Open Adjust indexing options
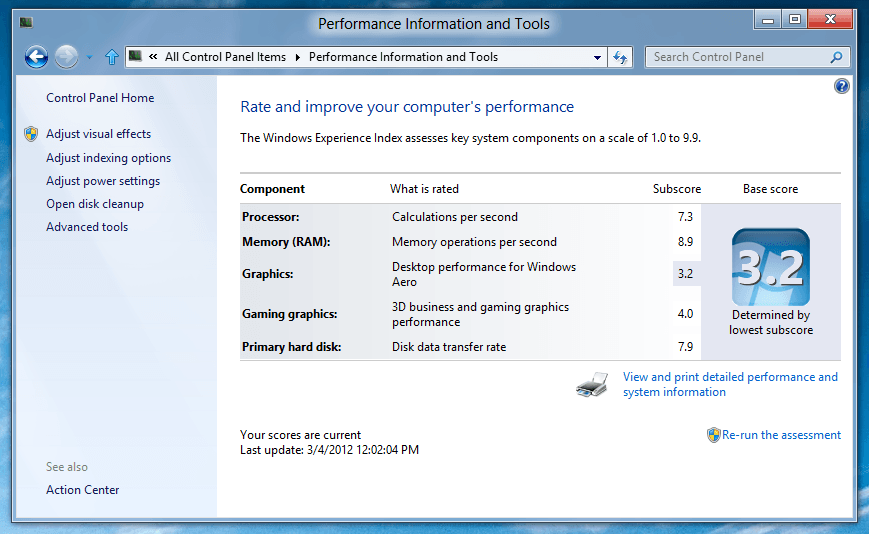Image resolution: width=869 pixels, height=534 pixels. click(108, 158)
